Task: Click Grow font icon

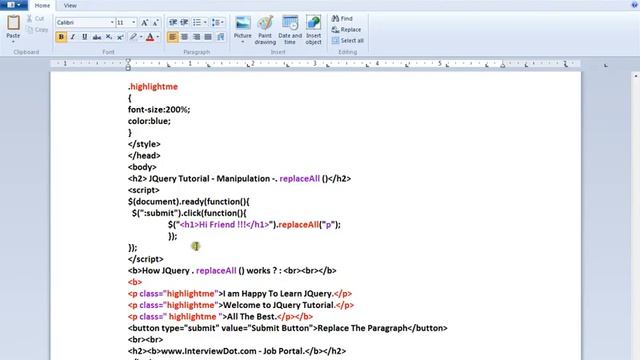Action: point(144,23)
